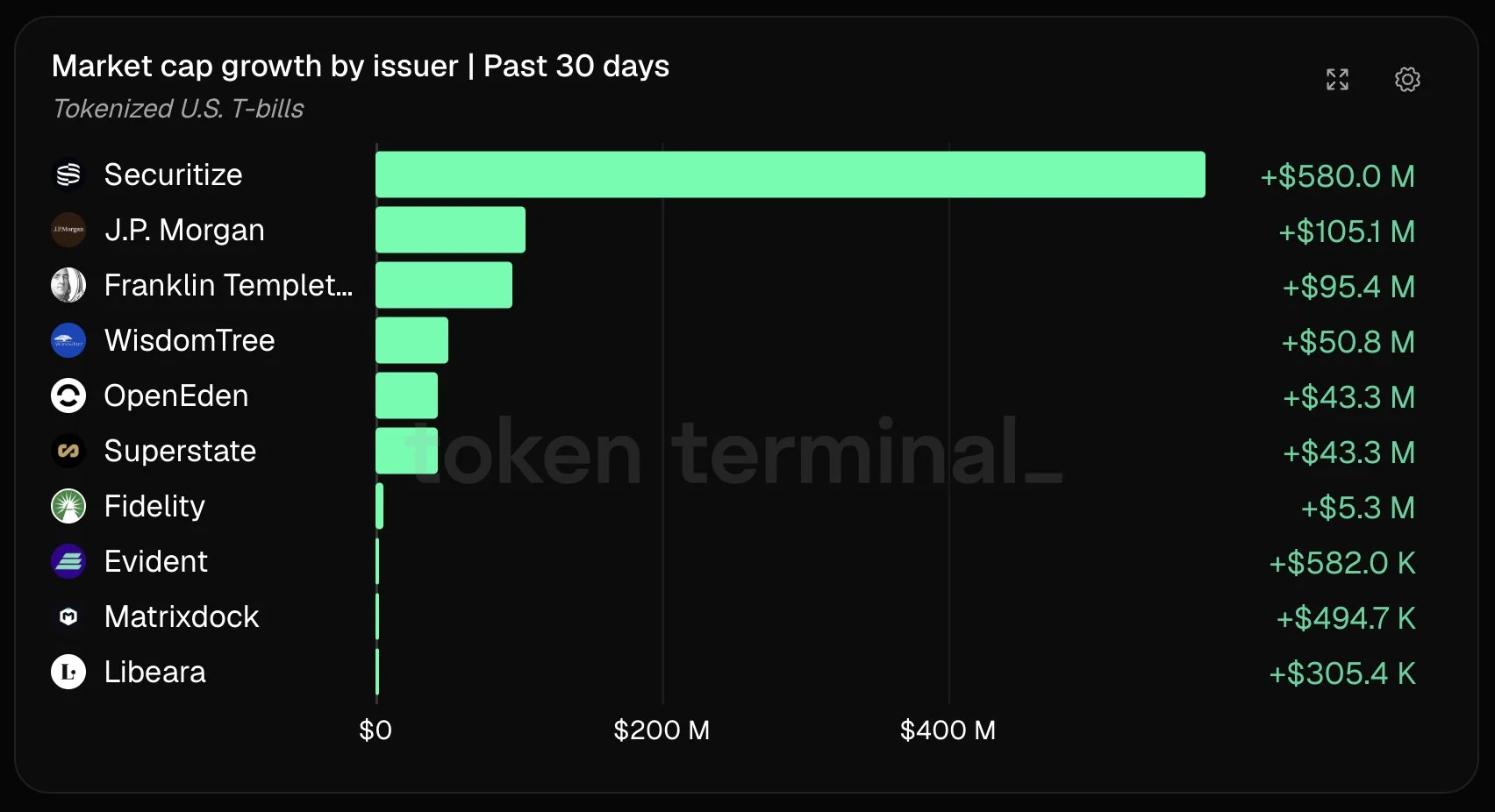Click the +$580.0 M value label

[x=1337, y=176]
